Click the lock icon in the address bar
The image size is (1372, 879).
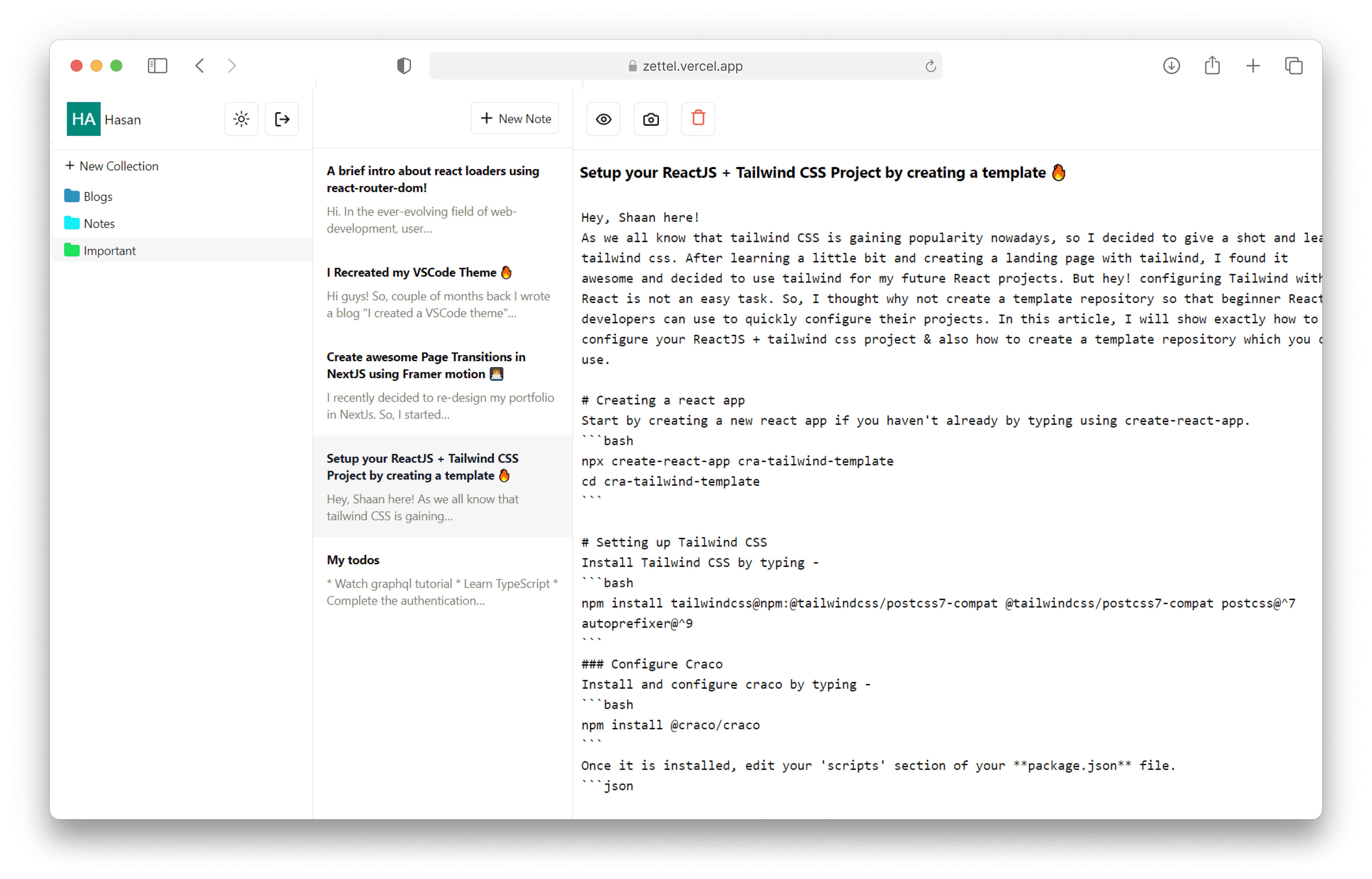click(632, 66)
